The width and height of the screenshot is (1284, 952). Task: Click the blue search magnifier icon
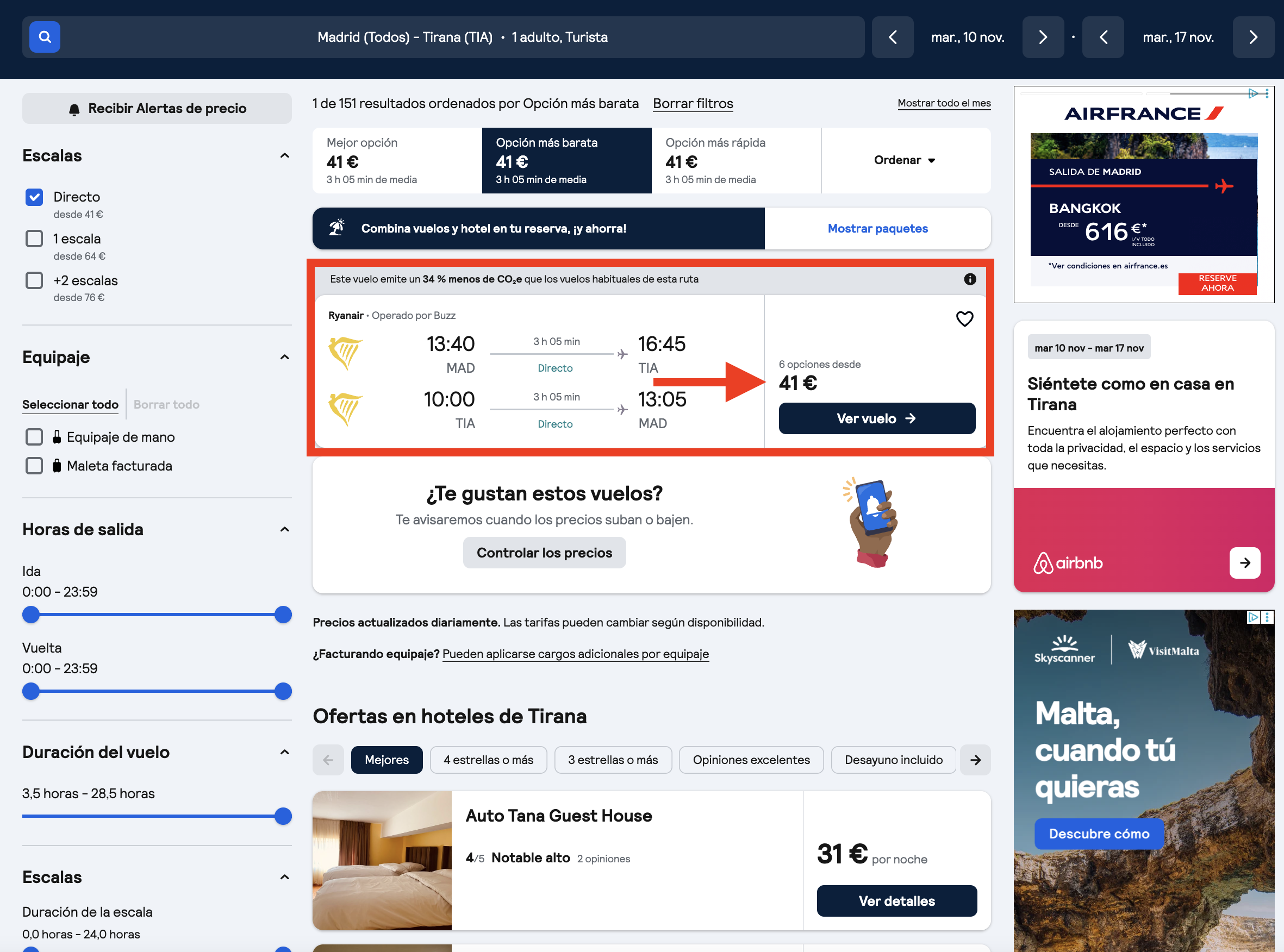click(45, 37)
